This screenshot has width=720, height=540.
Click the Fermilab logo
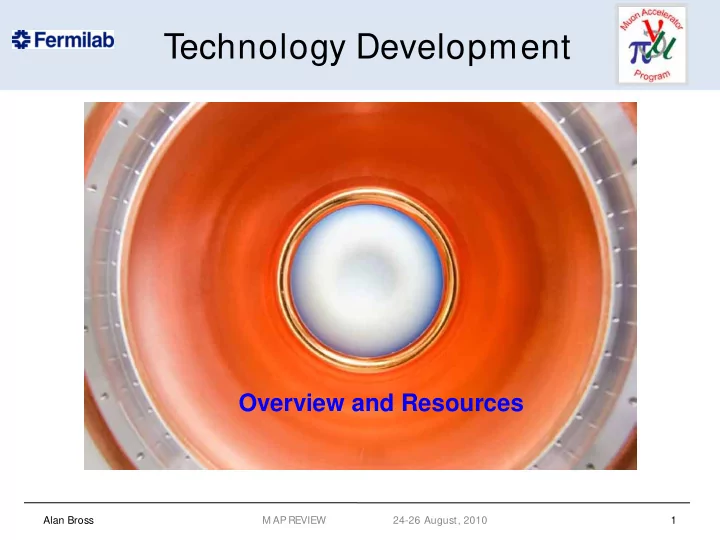63,40
